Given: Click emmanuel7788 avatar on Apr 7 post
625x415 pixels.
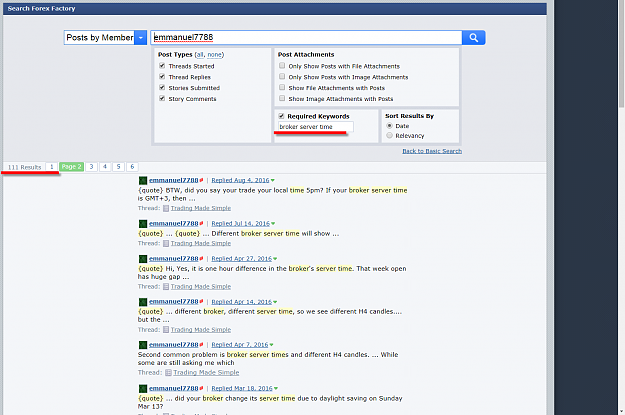Looking at the screenshot, I should [x=143, y=345].
